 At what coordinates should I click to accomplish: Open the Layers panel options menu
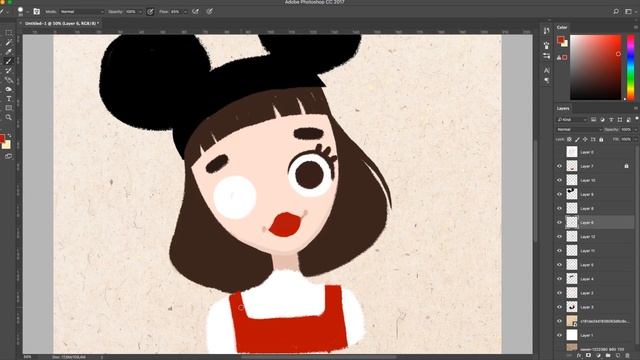636,108
